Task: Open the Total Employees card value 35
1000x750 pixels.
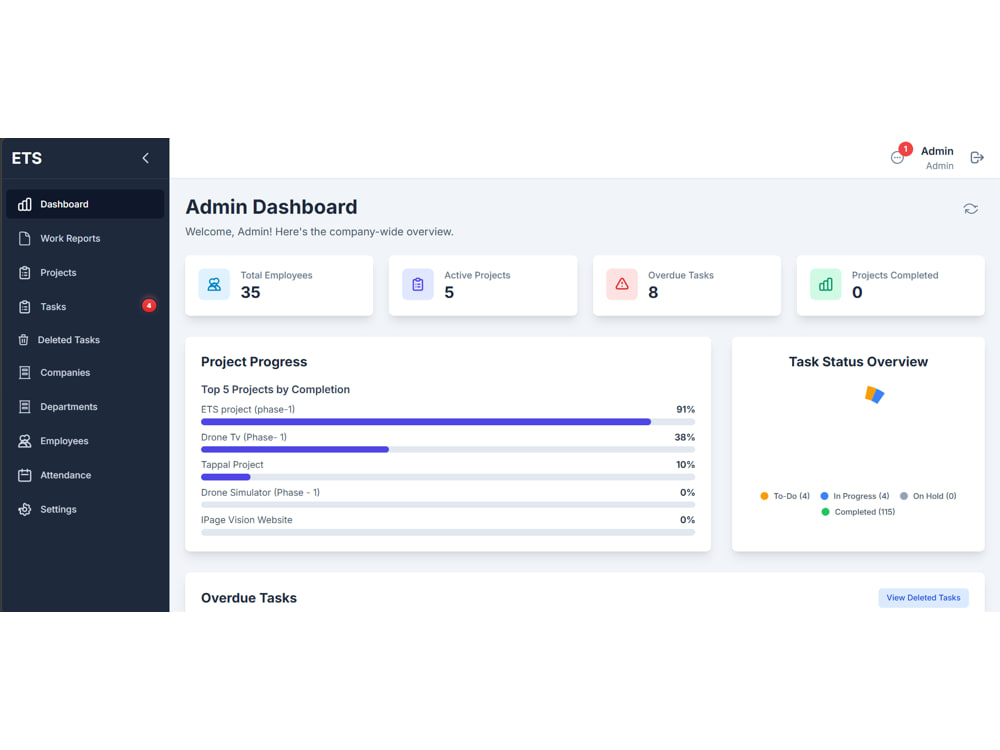Action: 250,293
